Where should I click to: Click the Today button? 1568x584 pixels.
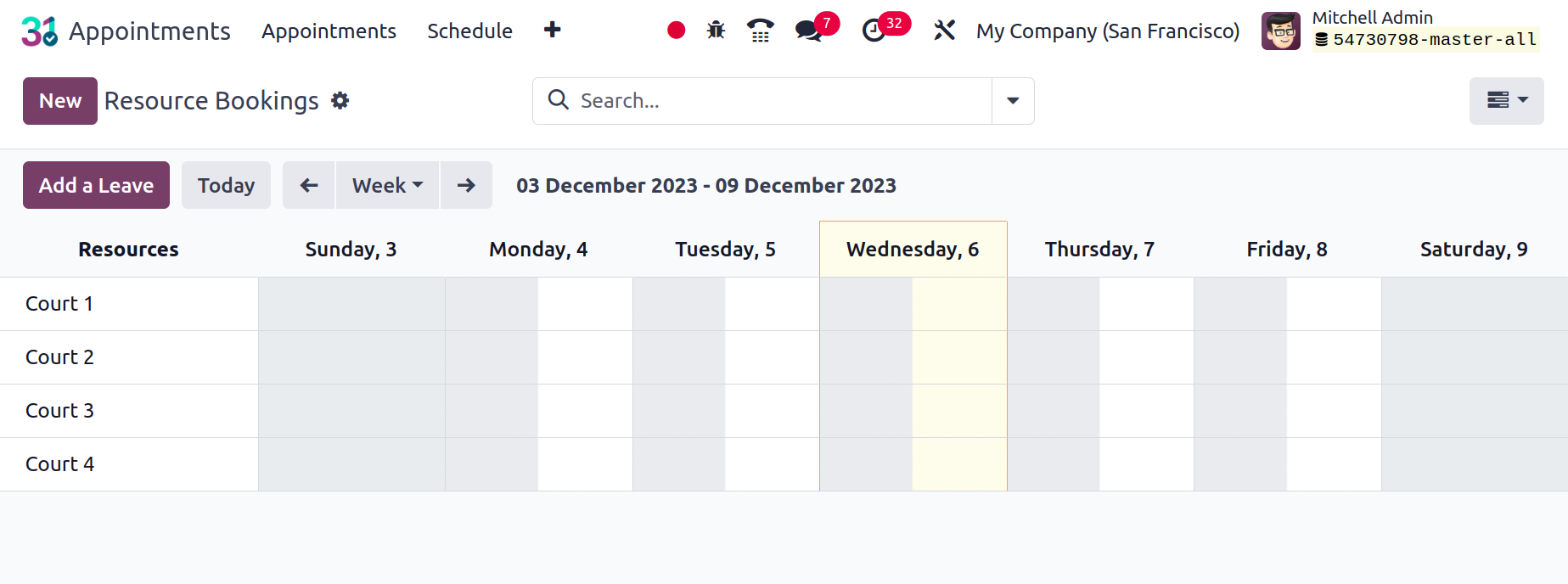pyautogui.click(x=226, y=185)
